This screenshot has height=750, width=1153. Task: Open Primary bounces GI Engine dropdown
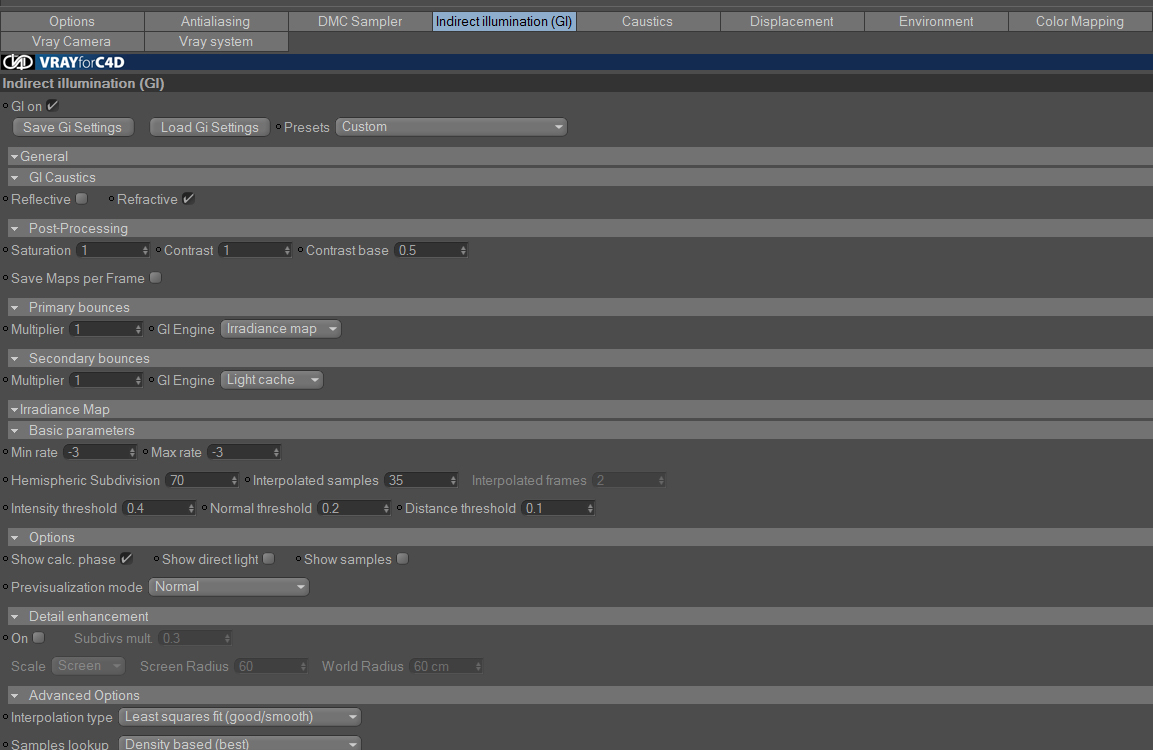[x=281, y=329]
